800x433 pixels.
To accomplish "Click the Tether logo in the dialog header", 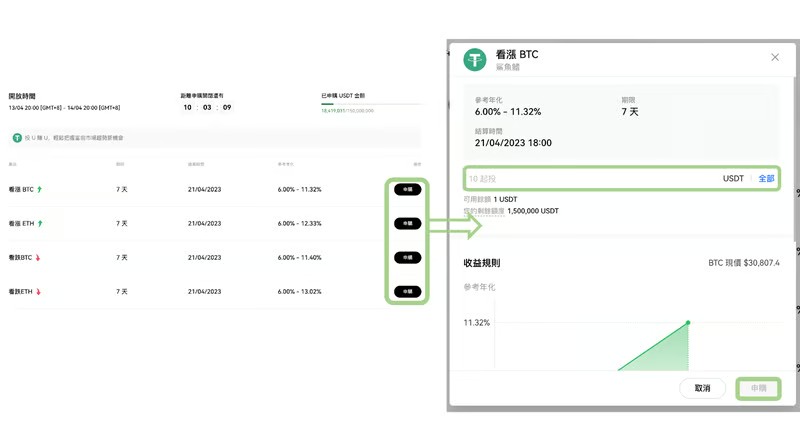I will [x=474, y=59].
